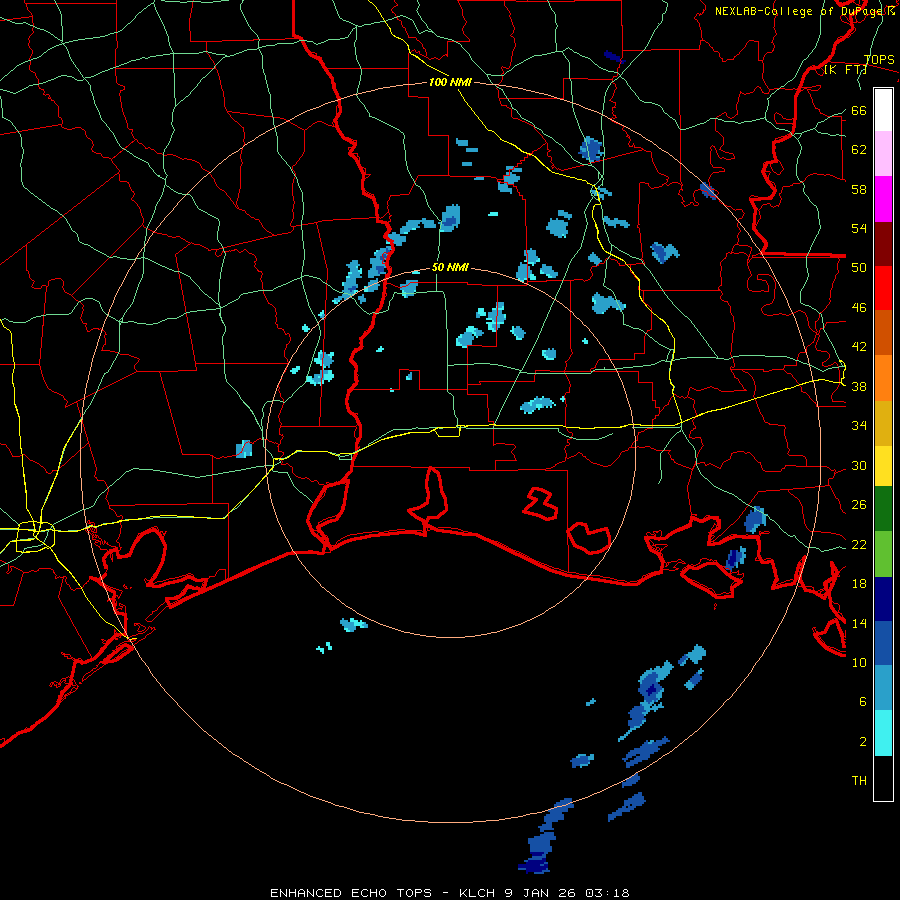Click the '58' legend value
The height and width of the screenshot is (900, 900).
859,189
